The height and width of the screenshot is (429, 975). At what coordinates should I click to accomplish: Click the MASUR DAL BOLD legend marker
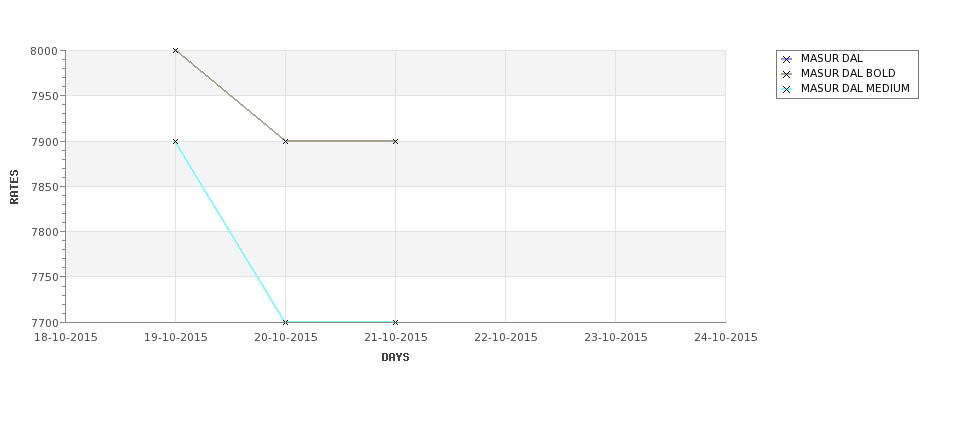click(x=786, y=74)
